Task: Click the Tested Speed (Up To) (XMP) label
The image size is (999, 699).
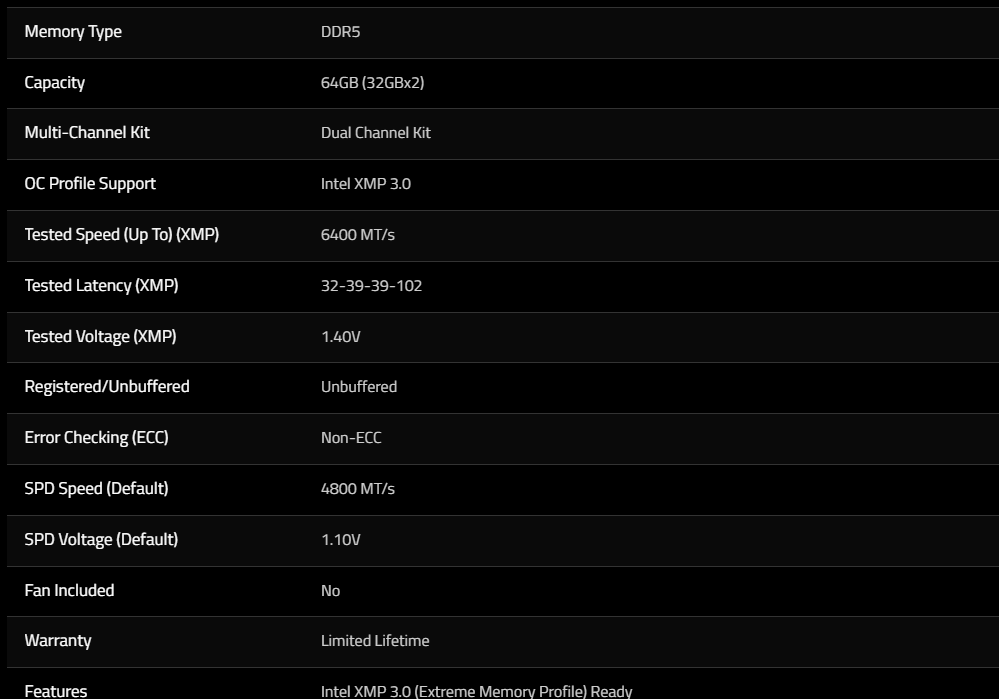Action: pyautogui.click(x=122, y=234)
